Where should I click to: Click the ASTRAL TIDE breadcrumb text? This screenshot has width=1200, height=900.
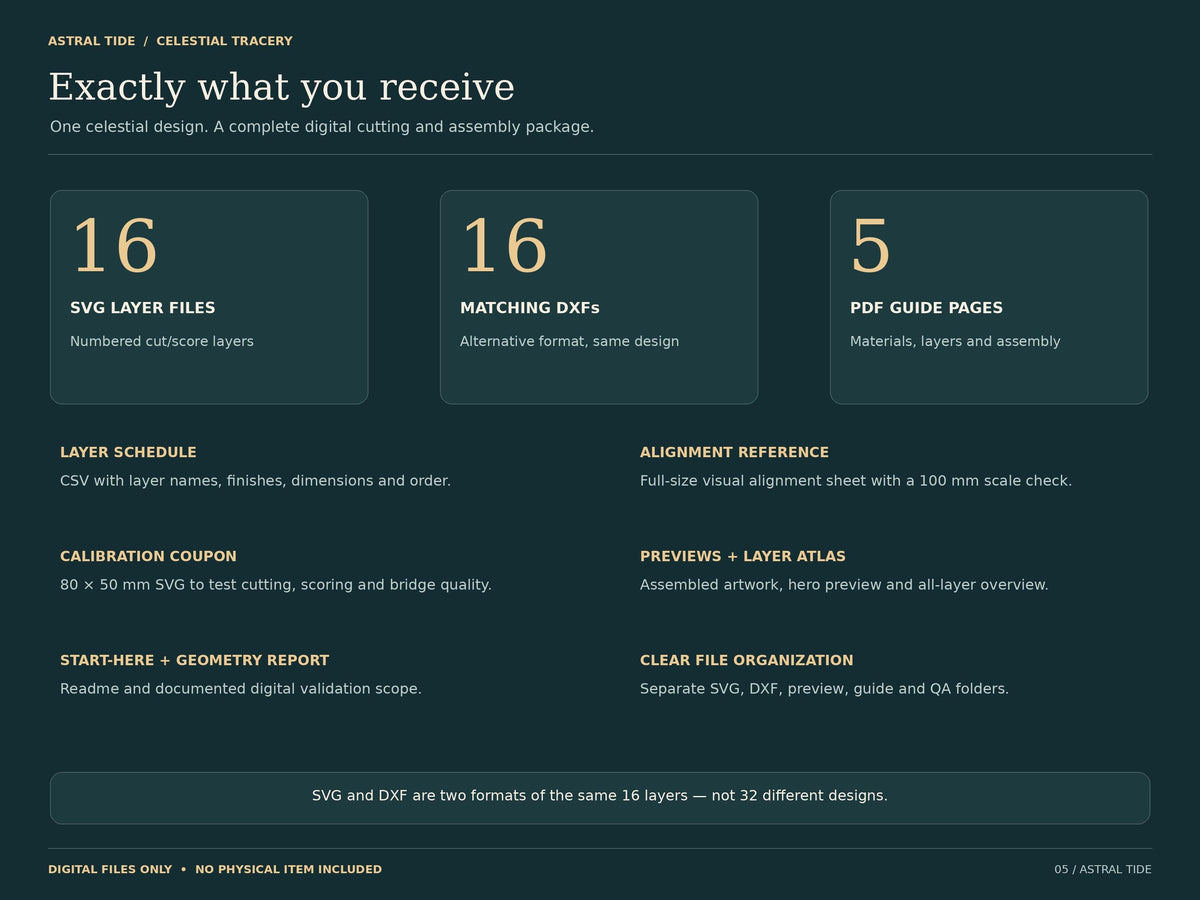91,41
